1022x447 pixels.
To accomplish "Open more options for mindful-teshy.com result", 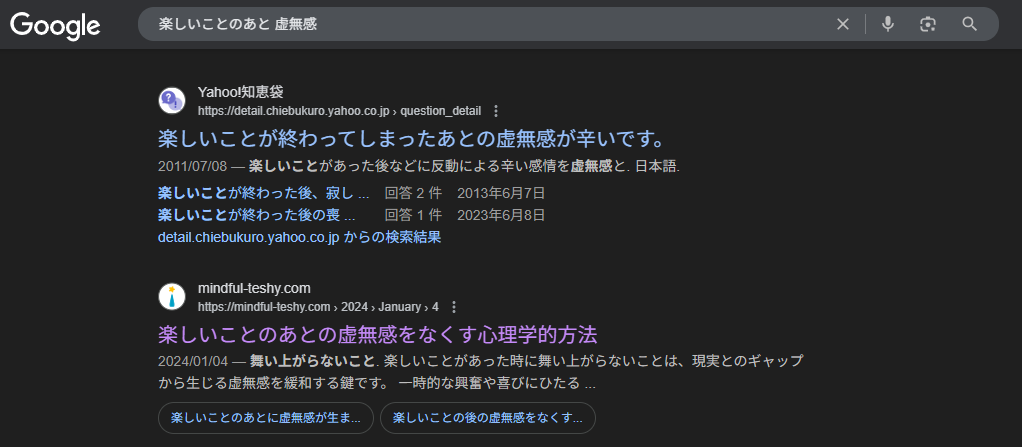I will [x=454, y=306].
